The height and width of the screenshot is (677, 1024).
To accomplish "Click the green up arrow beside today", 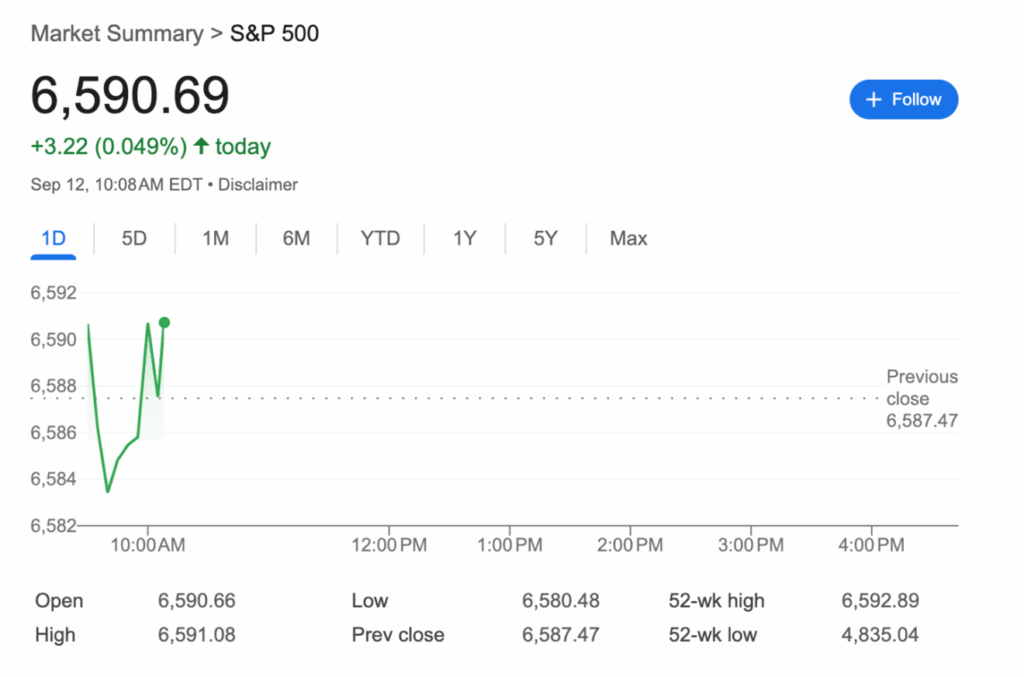I will point(201,146).
